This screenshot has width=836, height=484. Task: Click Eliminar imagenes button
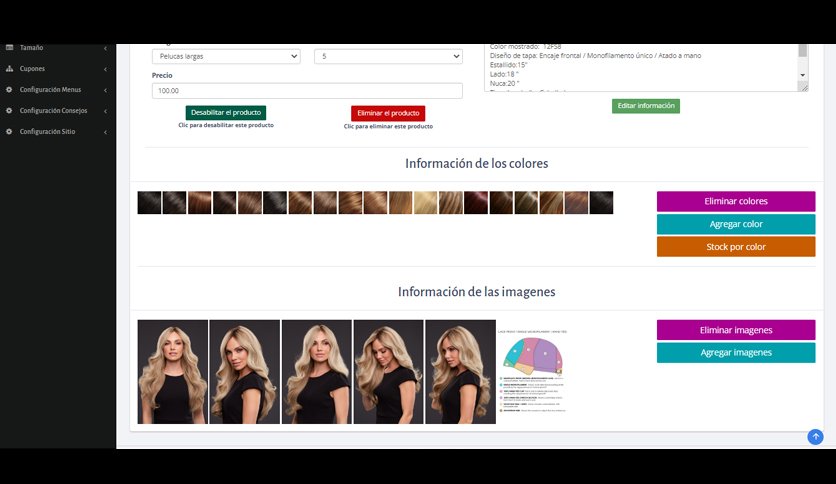point(736,330)
